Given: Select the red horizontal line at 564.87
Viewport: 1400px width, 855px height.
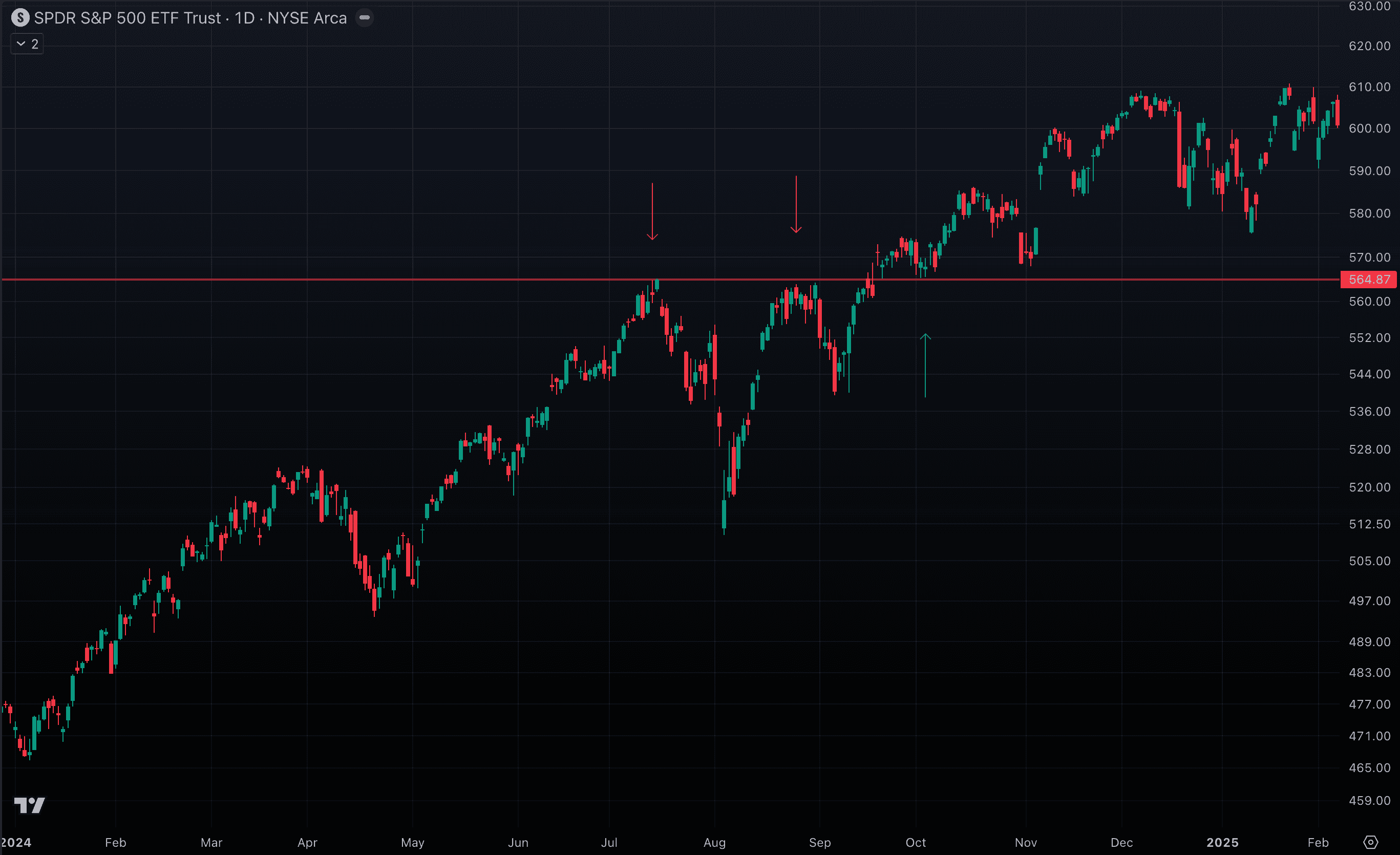Looking at the screenshot, I should pos(398,280).
